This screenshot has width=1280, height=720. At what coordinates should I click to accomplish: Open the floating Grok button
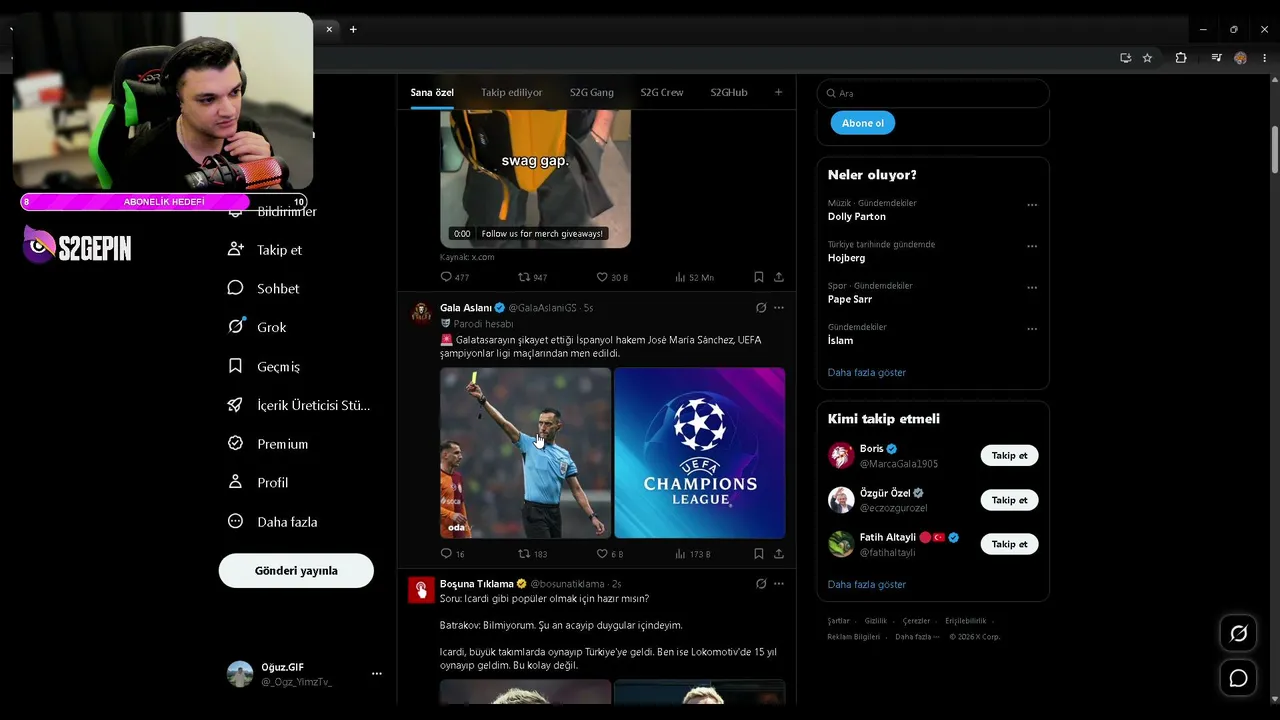pos(1238,633)
